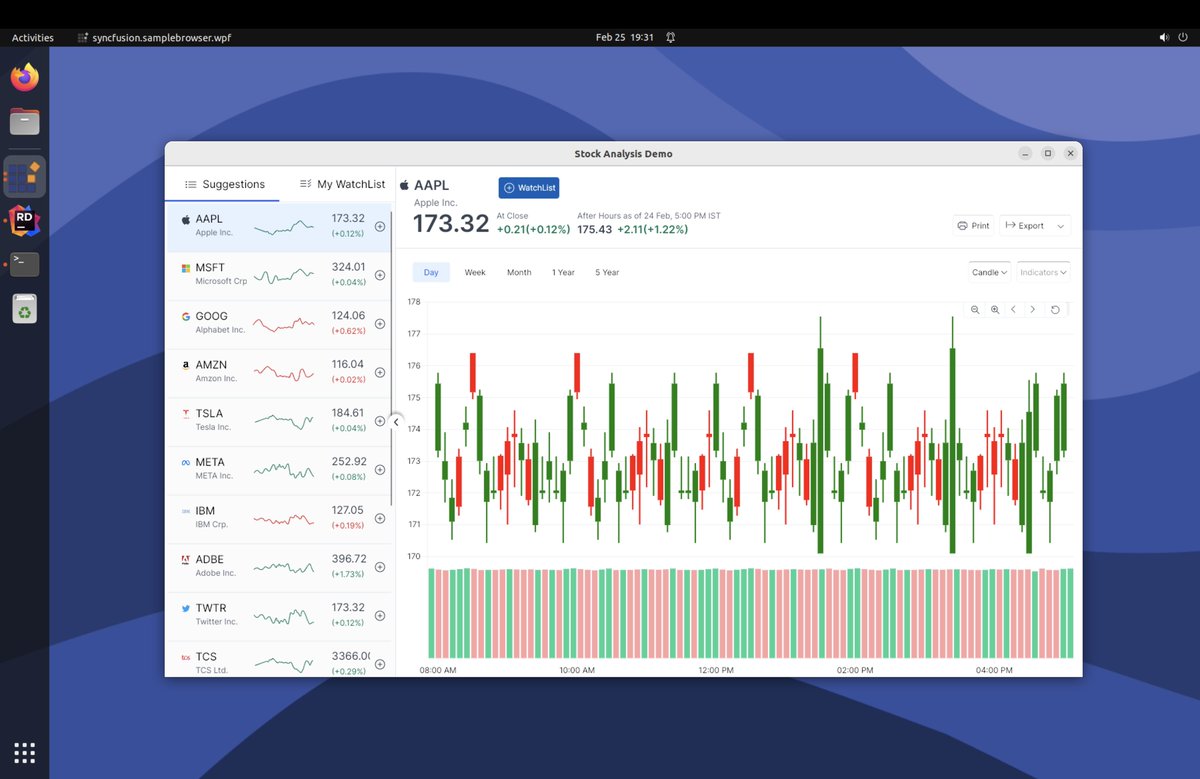Click the TWTR sparkline chart
1200x779 pixels.
[284, 618]
